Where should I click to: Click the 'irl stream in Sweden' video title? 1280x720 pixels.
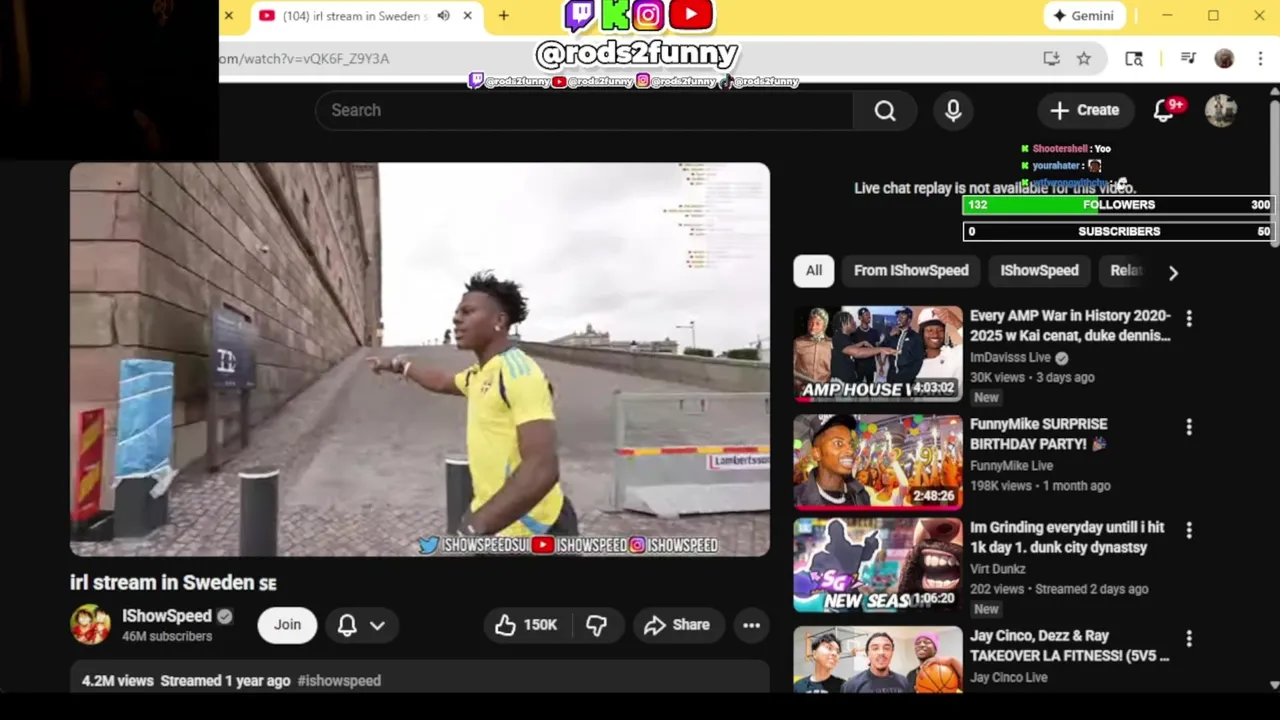173,583
